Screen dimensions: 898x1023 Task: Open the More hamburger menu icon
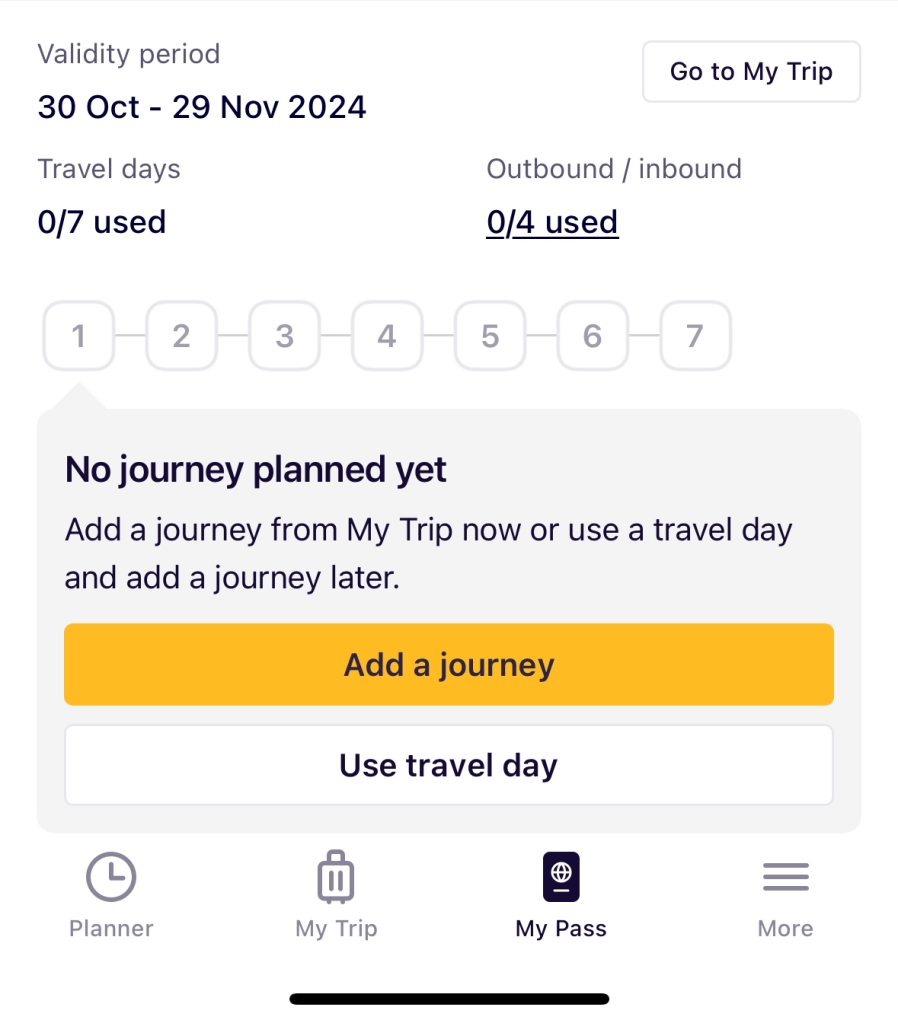click(786, 876)
